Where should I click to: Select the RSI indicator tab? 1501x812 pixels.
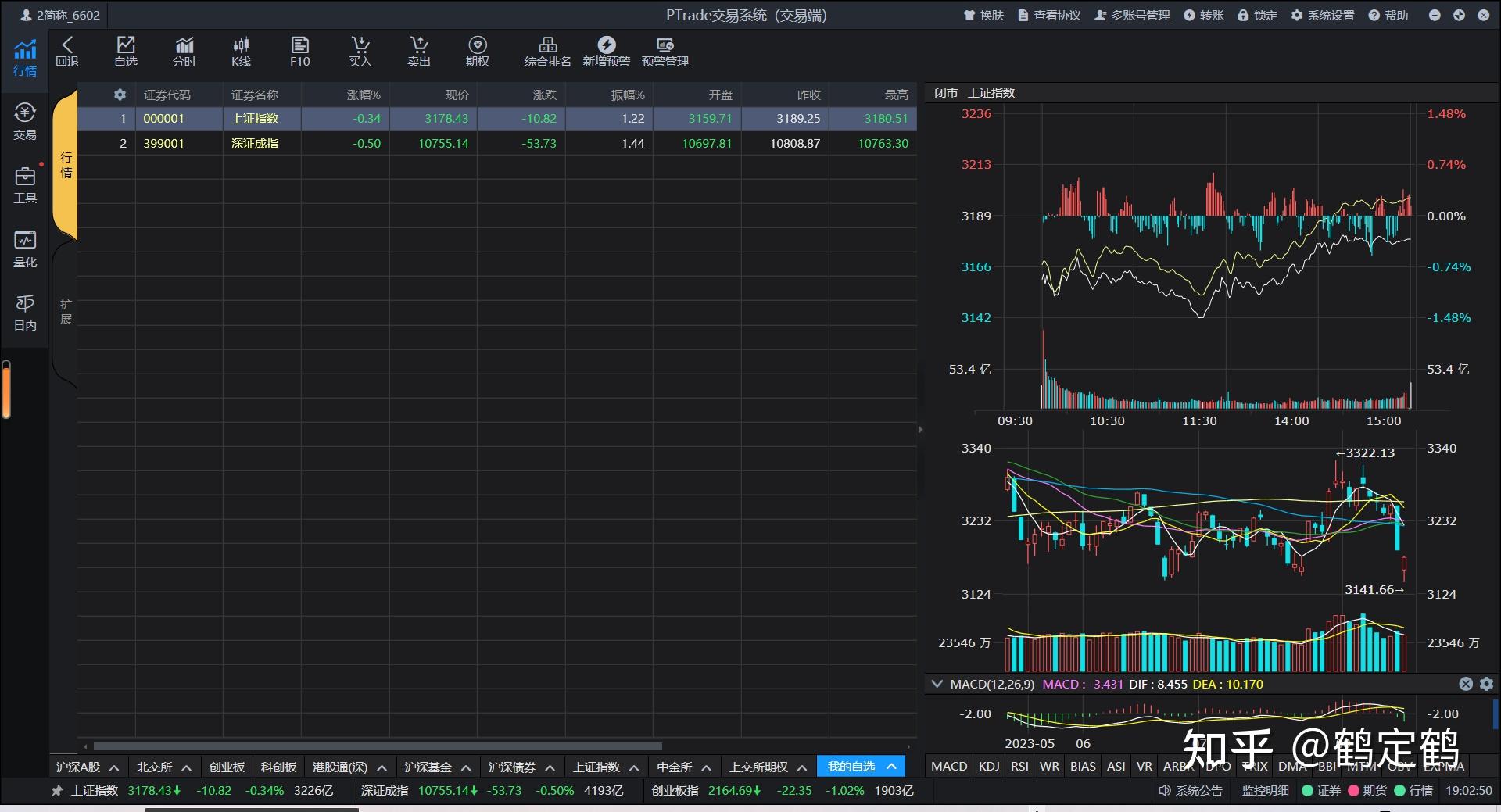(x=1019, y=767)
